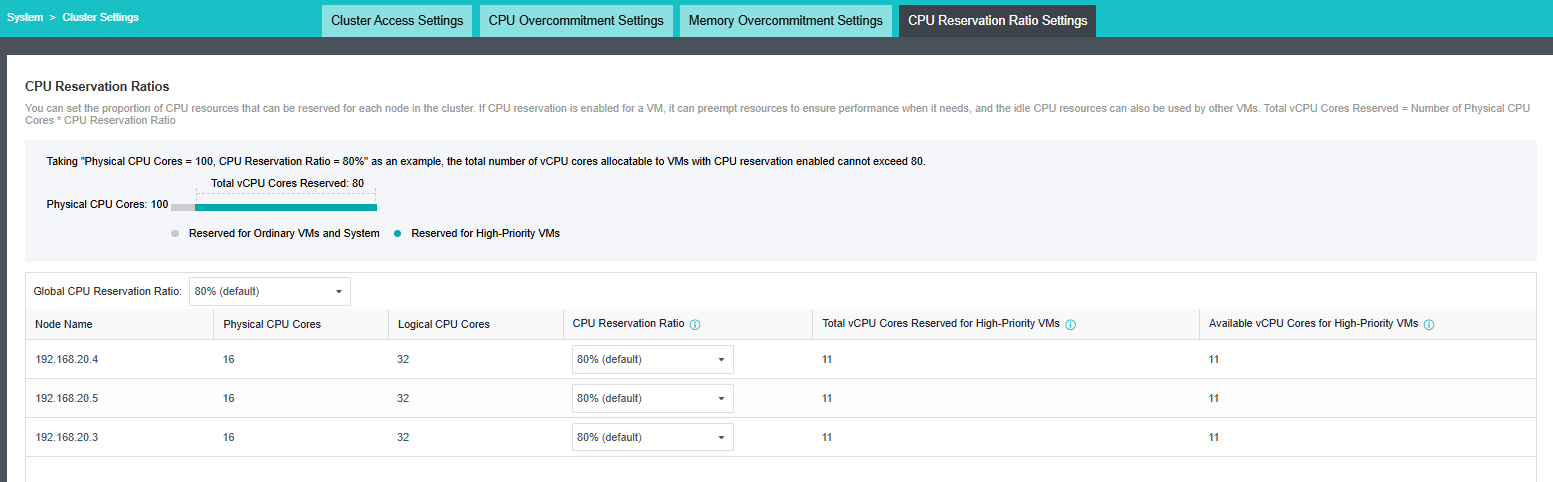1553x482 pixels.
Task: Click the Physical CPU Cores column header
Action: (272, 324)
